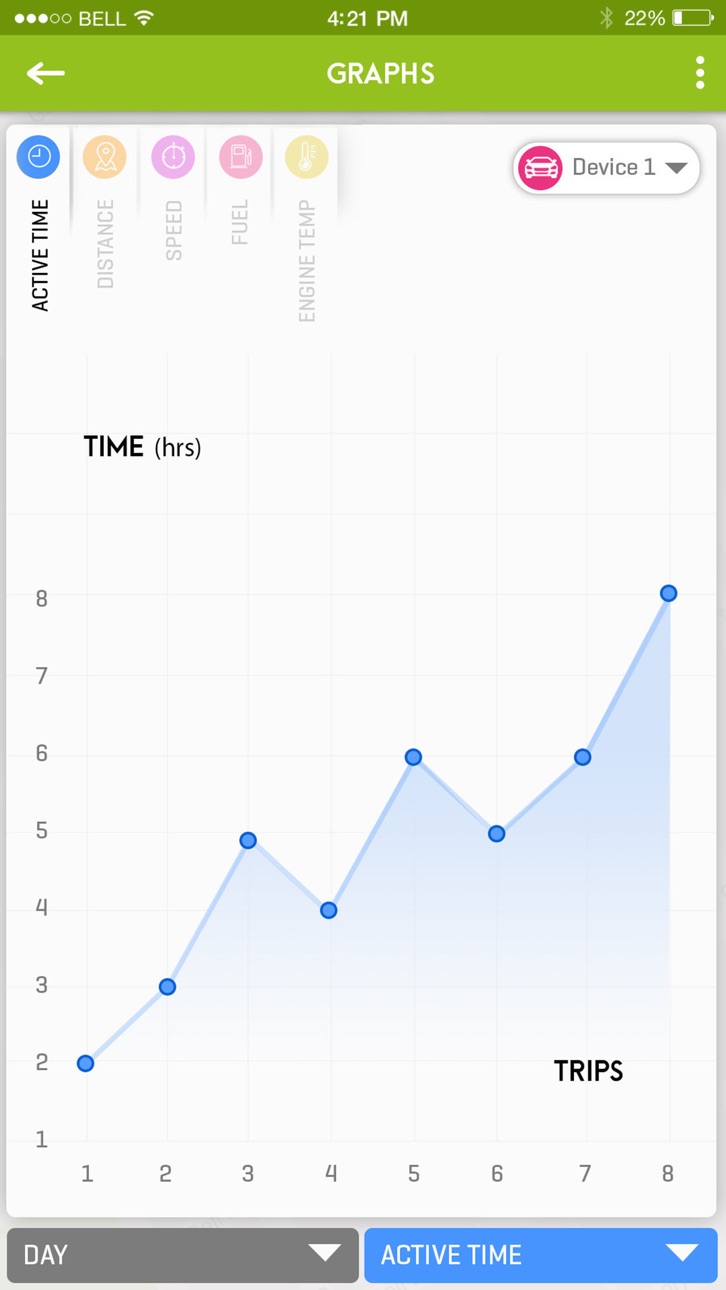Switch to the ENGINE TEMP tab label

[307, 261]
